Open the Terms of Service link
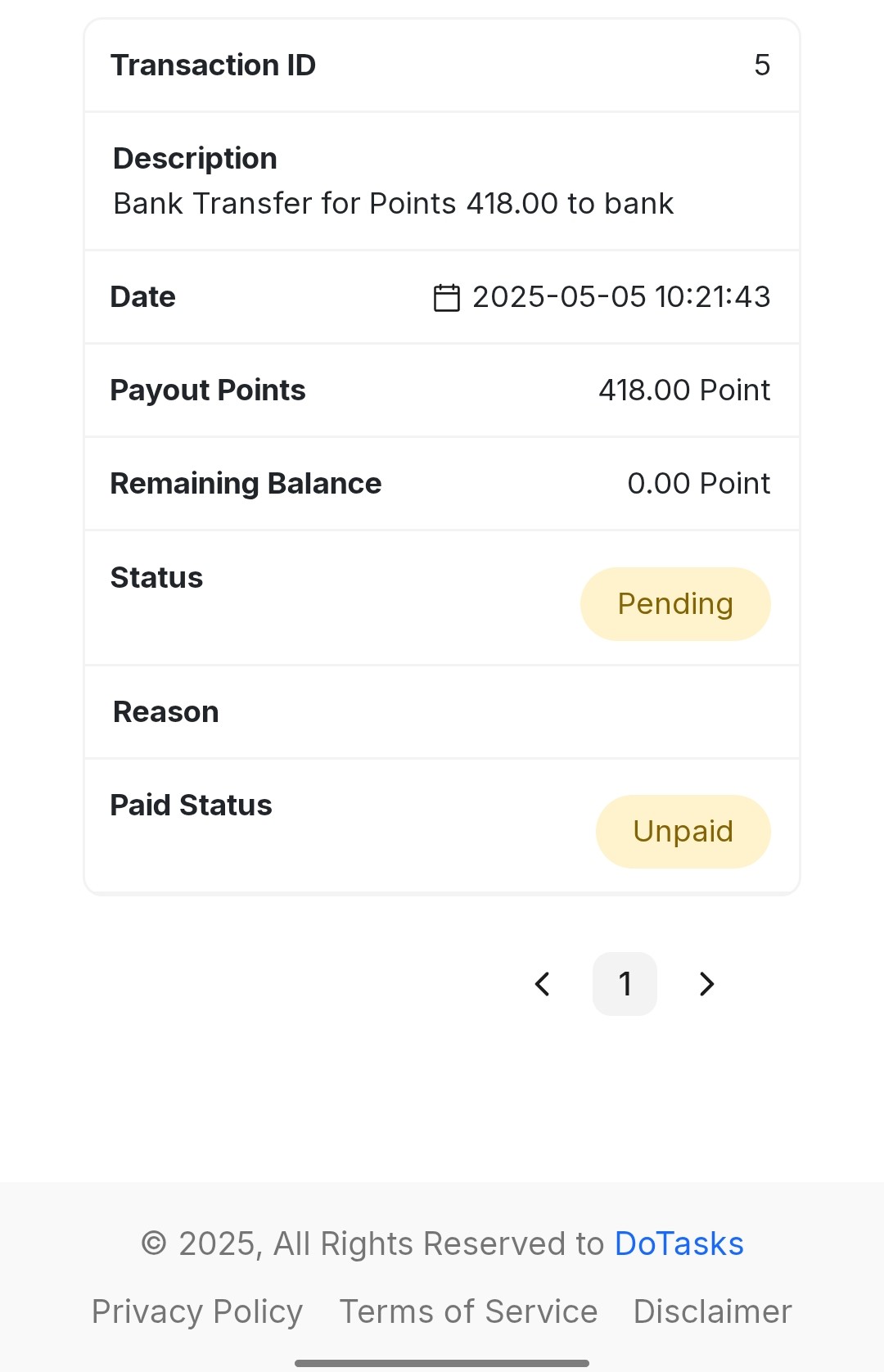884x1372 pixels. pos(468,1311)
